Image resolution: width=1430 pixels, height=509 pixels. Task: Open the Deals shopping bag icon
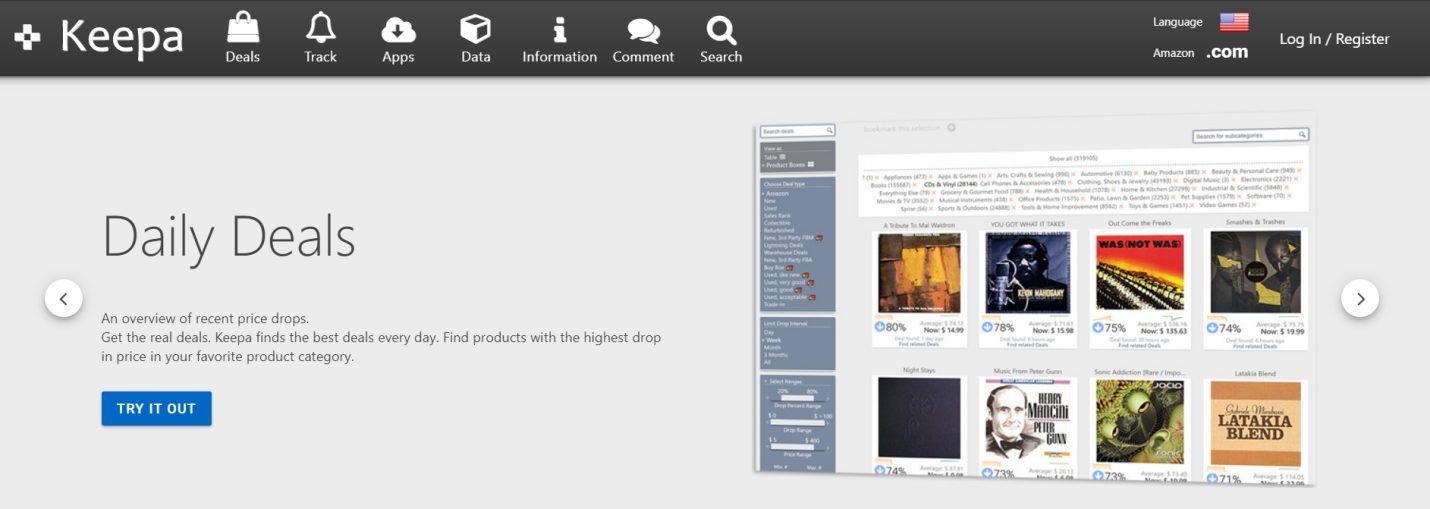242,27
